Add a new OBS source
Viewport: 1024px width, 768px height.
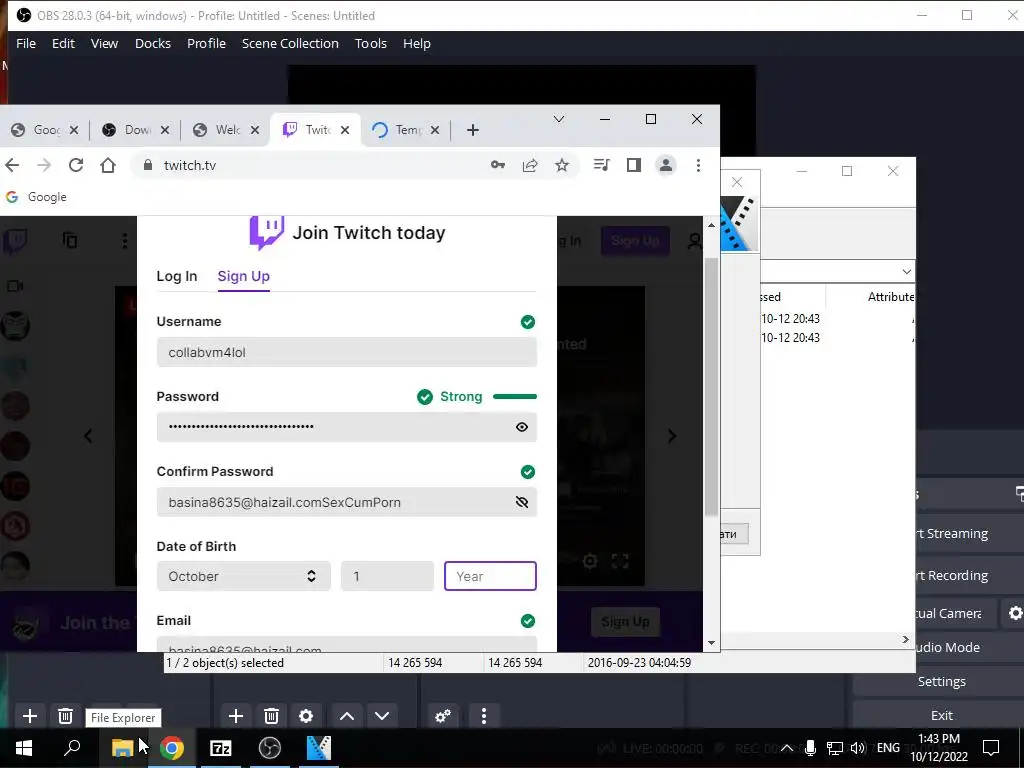236,716
